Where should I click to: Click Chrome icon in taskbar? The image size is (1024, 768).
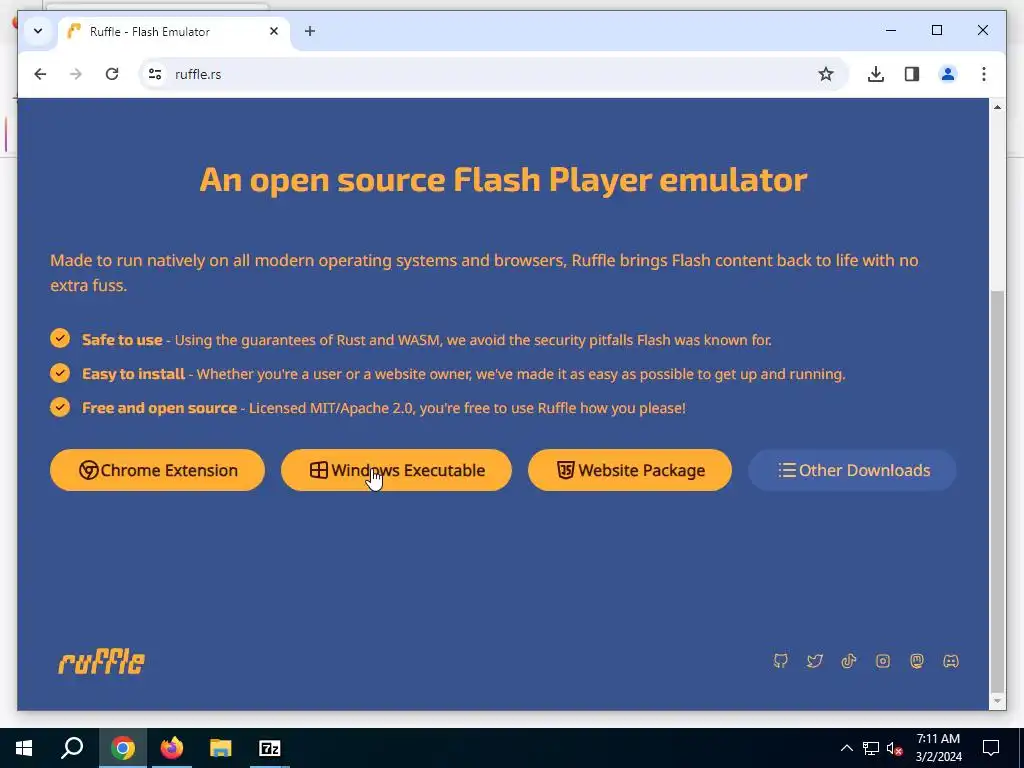point(123,748)
